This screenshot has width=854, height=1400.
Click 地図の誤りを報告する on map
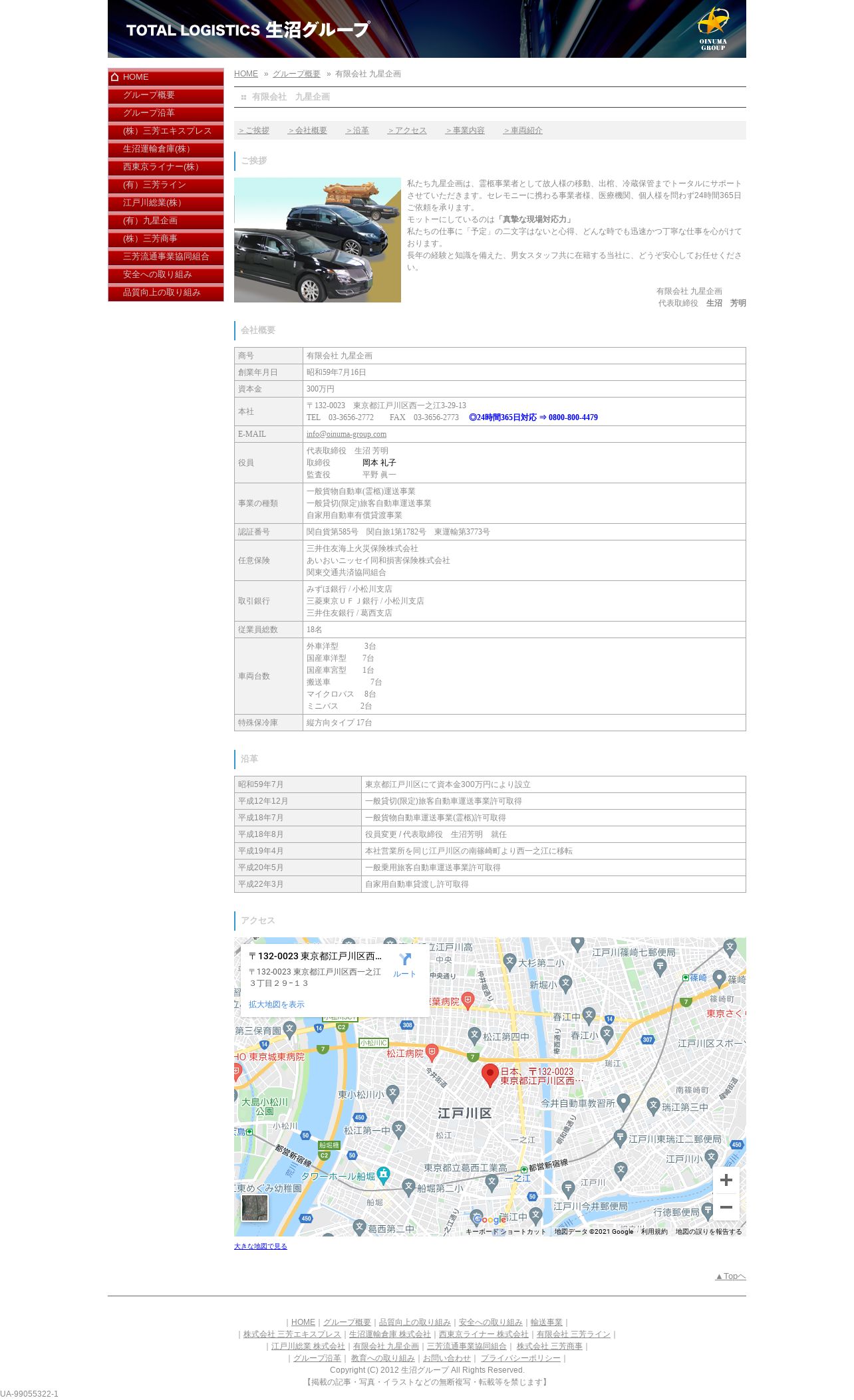click(x=708, y=1232)
